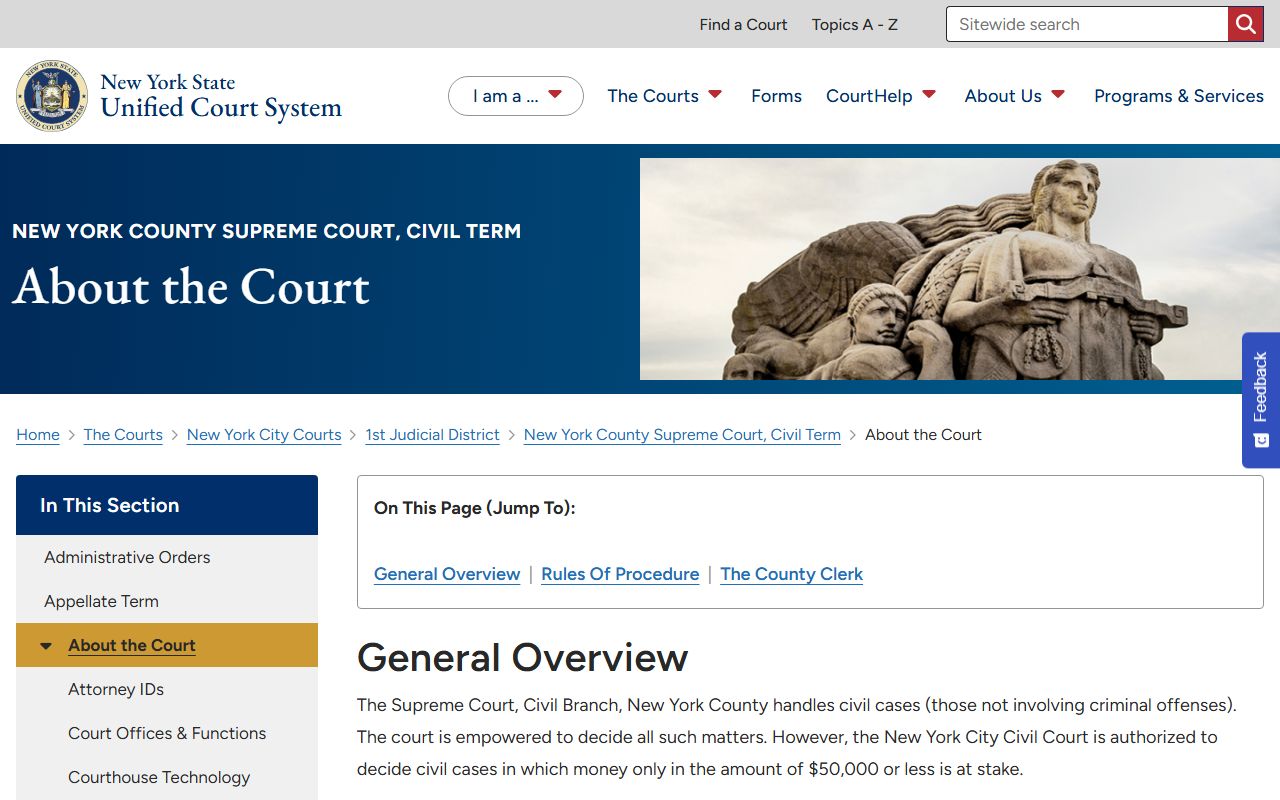Open the Find a Court link

coord(743,24)
